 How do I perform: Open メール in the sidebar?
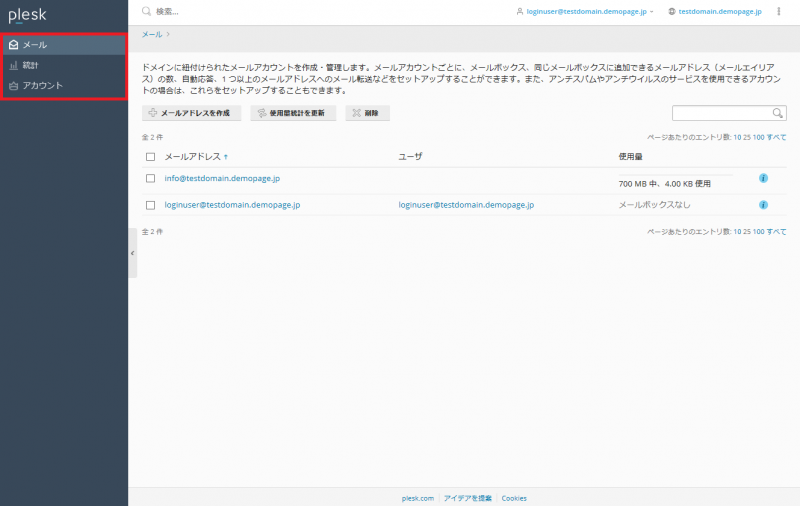click(x=35, y=45)
